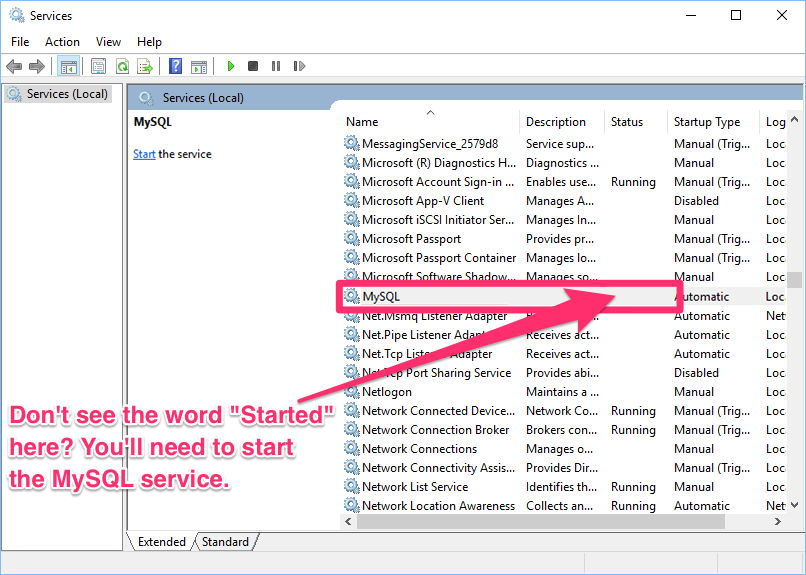The height and width of the screenshot is (575, 806).
Task: Click 'Maintains a ...' description of Netlogon
Action: pyautogui.click(x=562, y=392)
